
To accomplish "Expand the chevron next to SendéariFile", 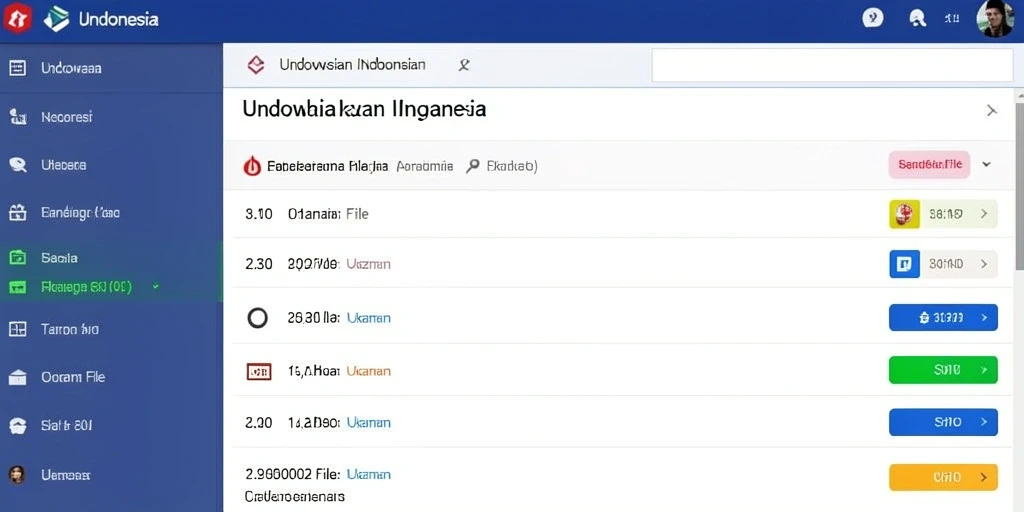I will [987, 165].
